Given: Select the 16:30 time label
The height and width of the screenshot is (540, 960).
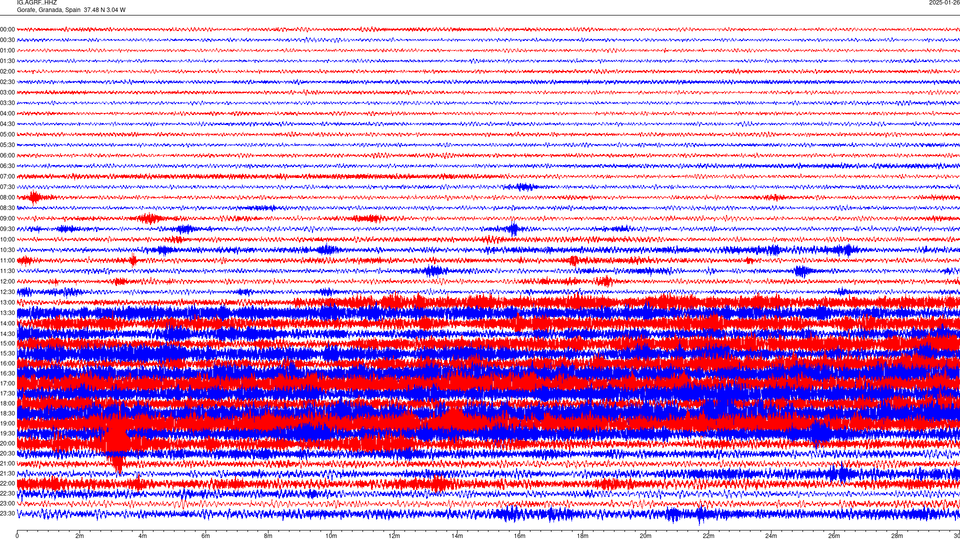Looking at the screenshot, I should (x=7, y=373).
